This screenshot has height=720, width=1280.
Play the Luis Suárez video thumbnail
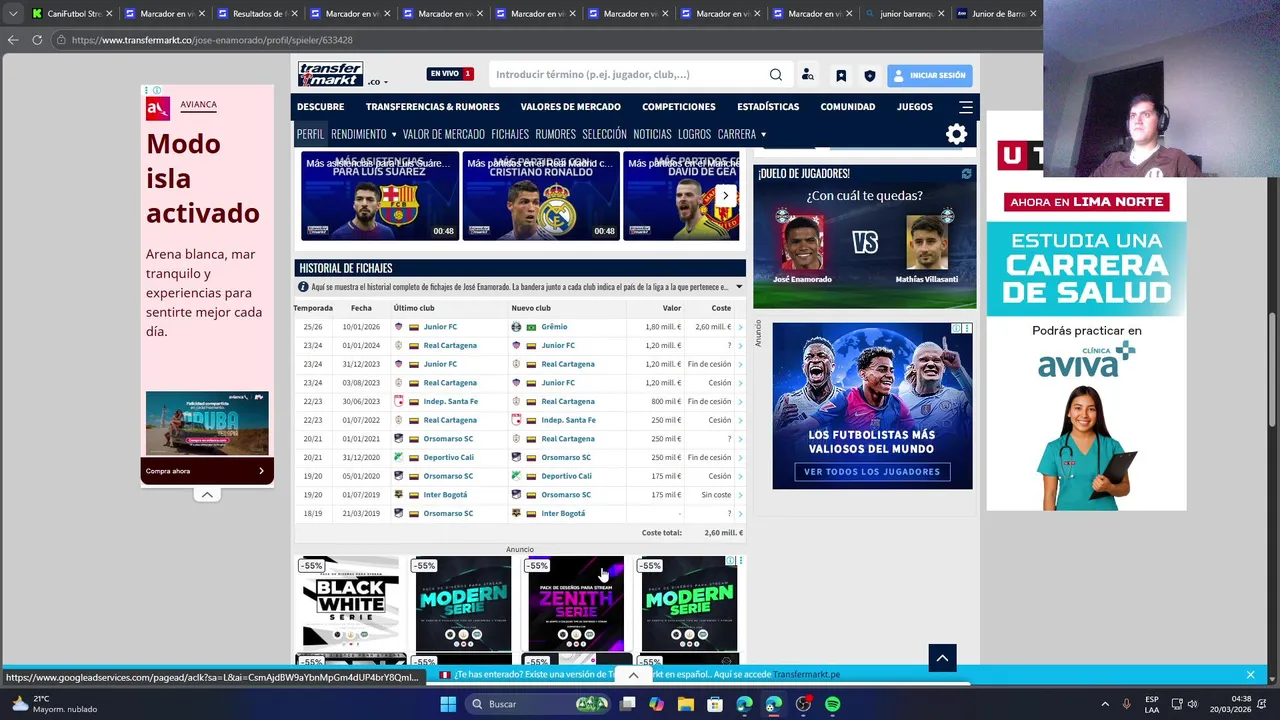(x=380, y=196)
